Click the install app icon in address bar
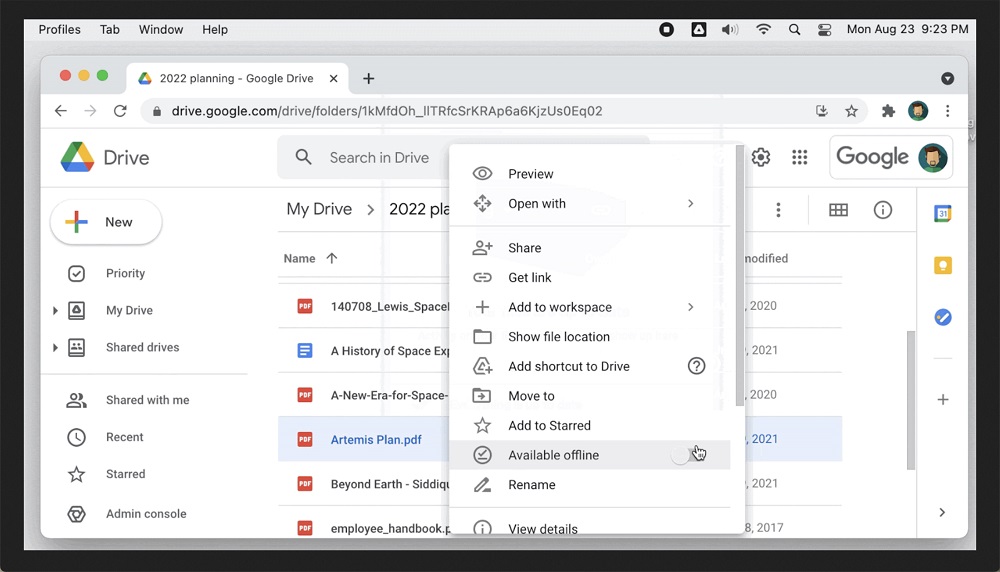 point(821,111)
